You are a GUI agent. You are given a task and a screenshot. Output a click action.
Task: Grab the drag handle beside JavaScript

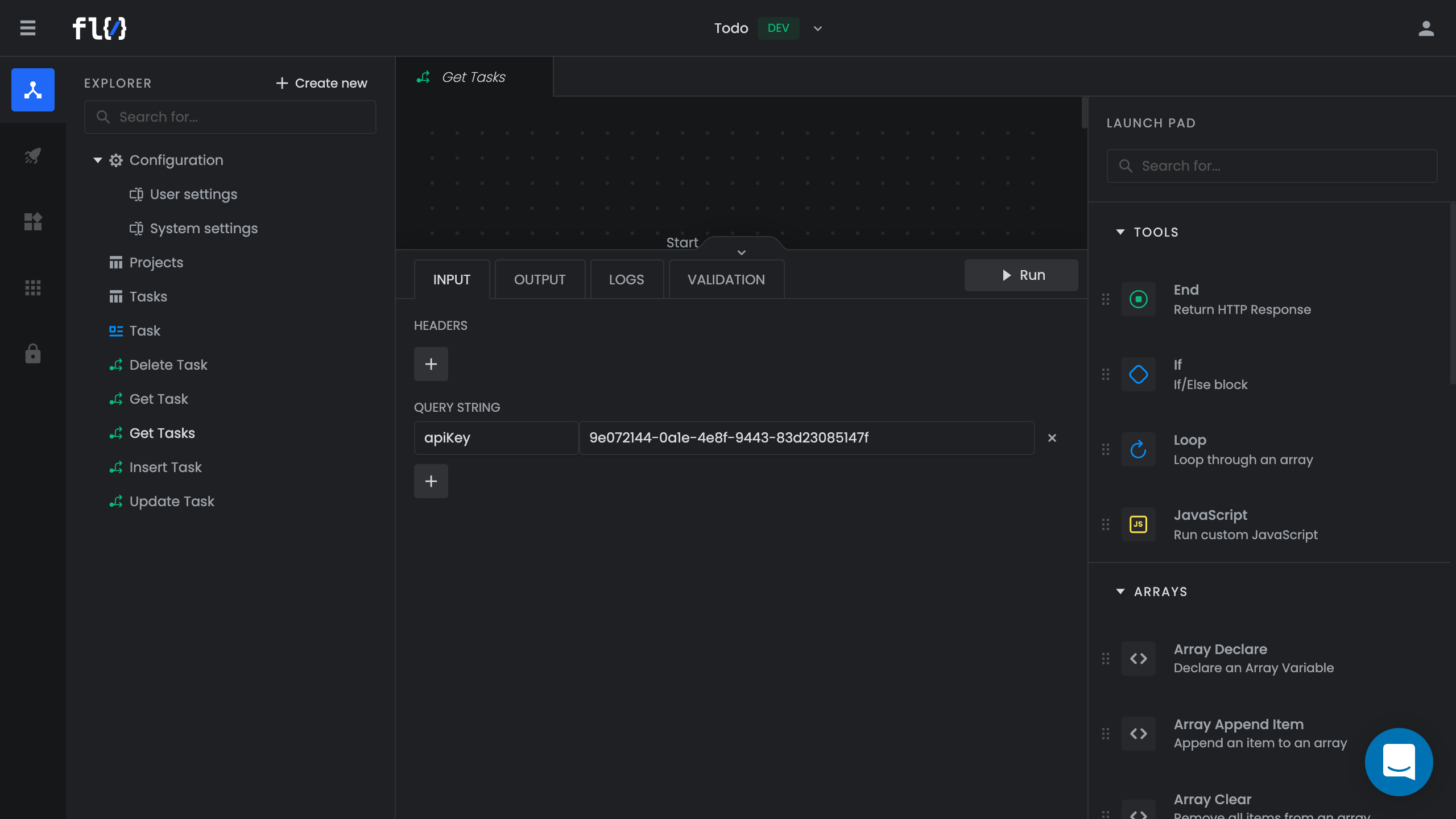pyautogui.click(x=1106, y=524)
